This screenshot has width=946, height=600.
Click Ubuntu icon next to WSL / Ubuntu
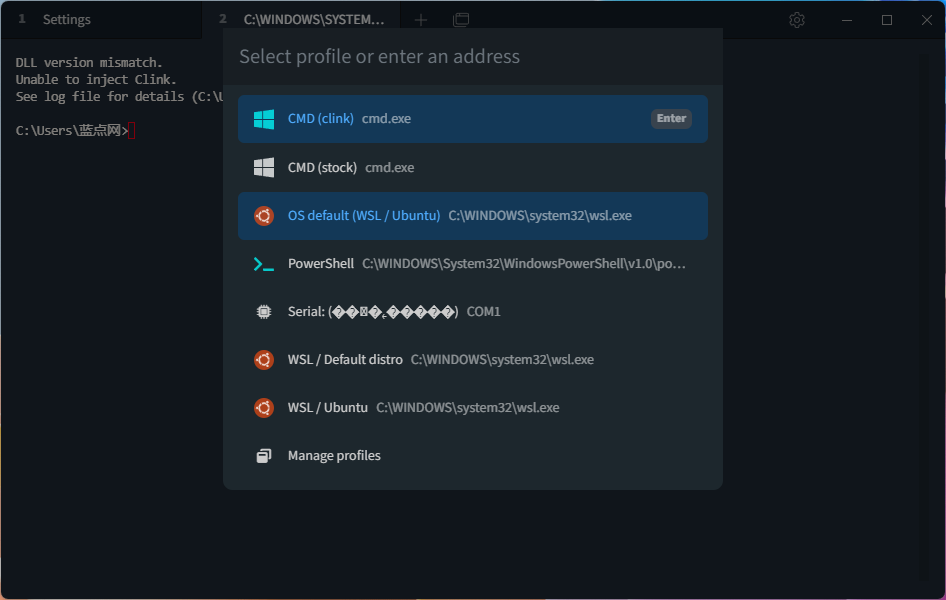(264, 408)
